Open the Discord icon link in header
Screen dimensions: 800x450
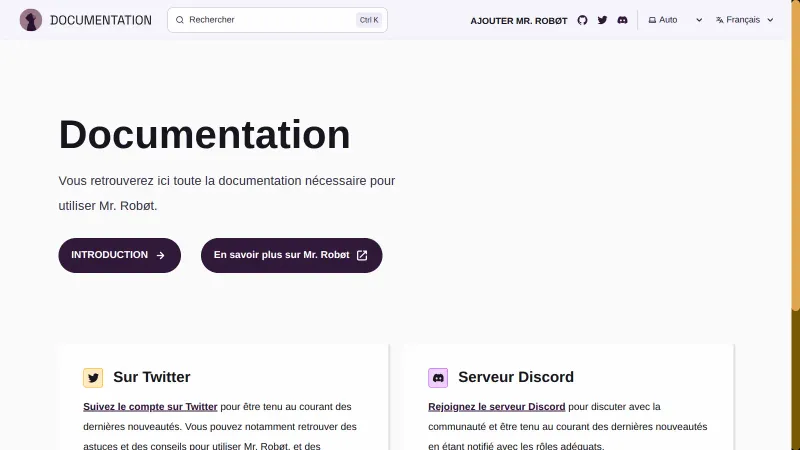(x=622, y=20)
